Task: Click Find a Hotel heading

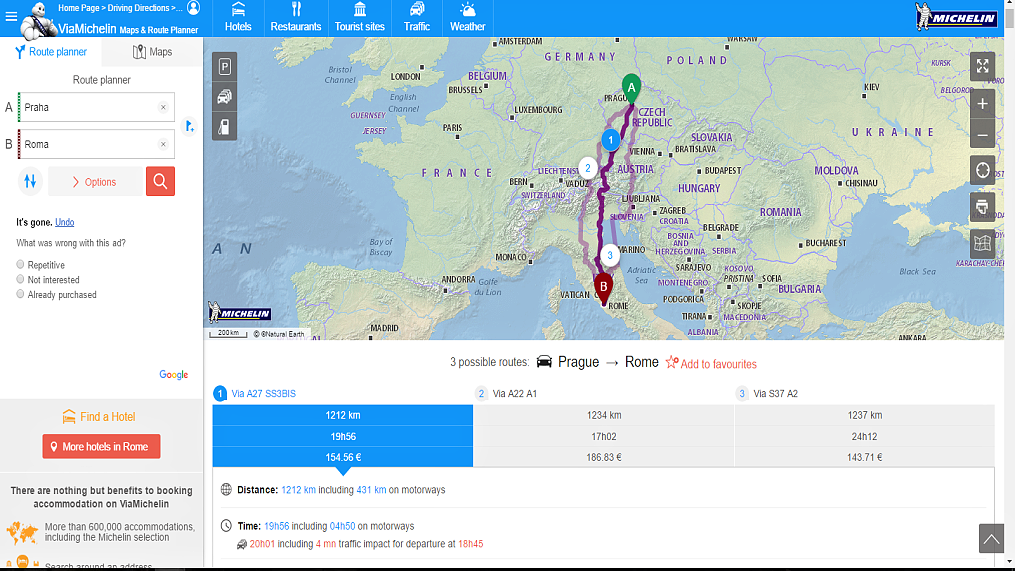Action: pyautogui.click(x=99, y=417)
